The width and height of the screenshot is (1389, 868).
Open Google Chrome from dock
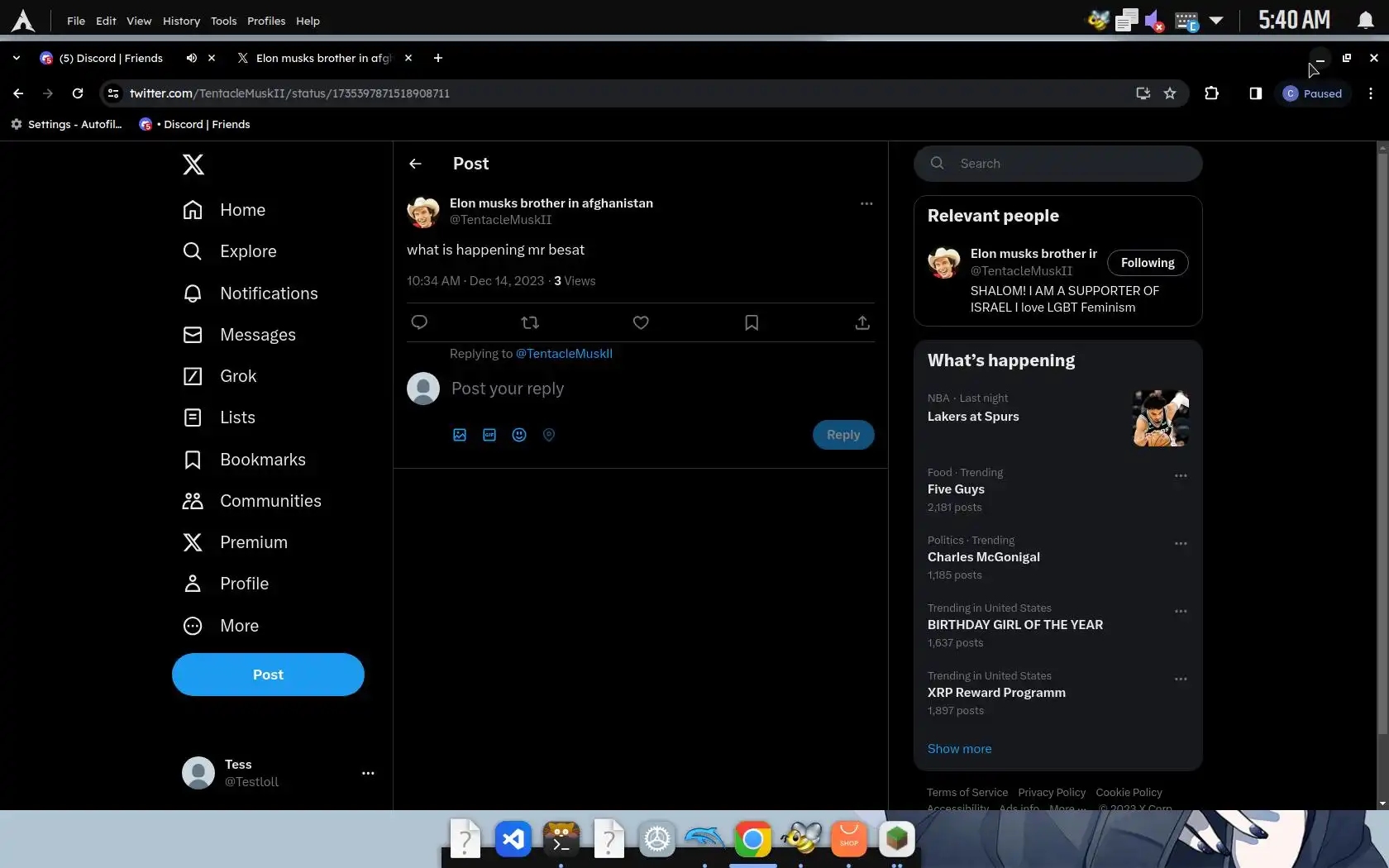752,840
